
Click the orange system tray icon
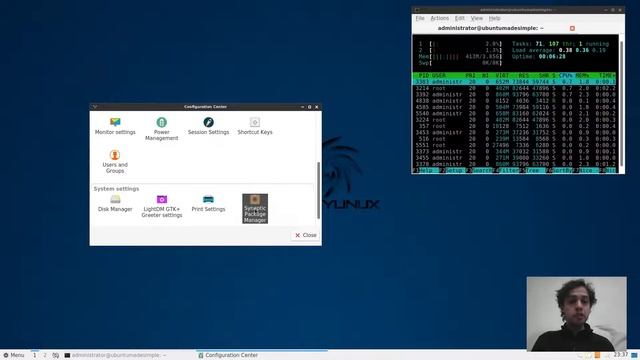click(x=597, y=356)
